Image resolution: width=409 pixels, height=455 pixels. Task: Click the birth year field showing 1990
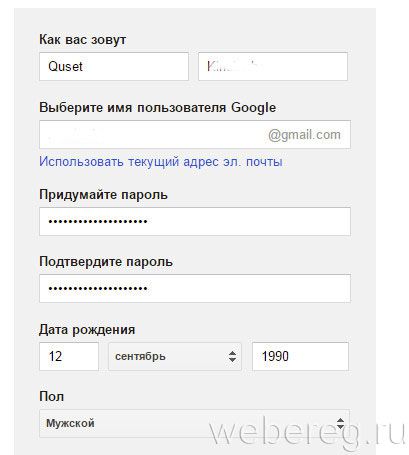(x=300, y=356)
